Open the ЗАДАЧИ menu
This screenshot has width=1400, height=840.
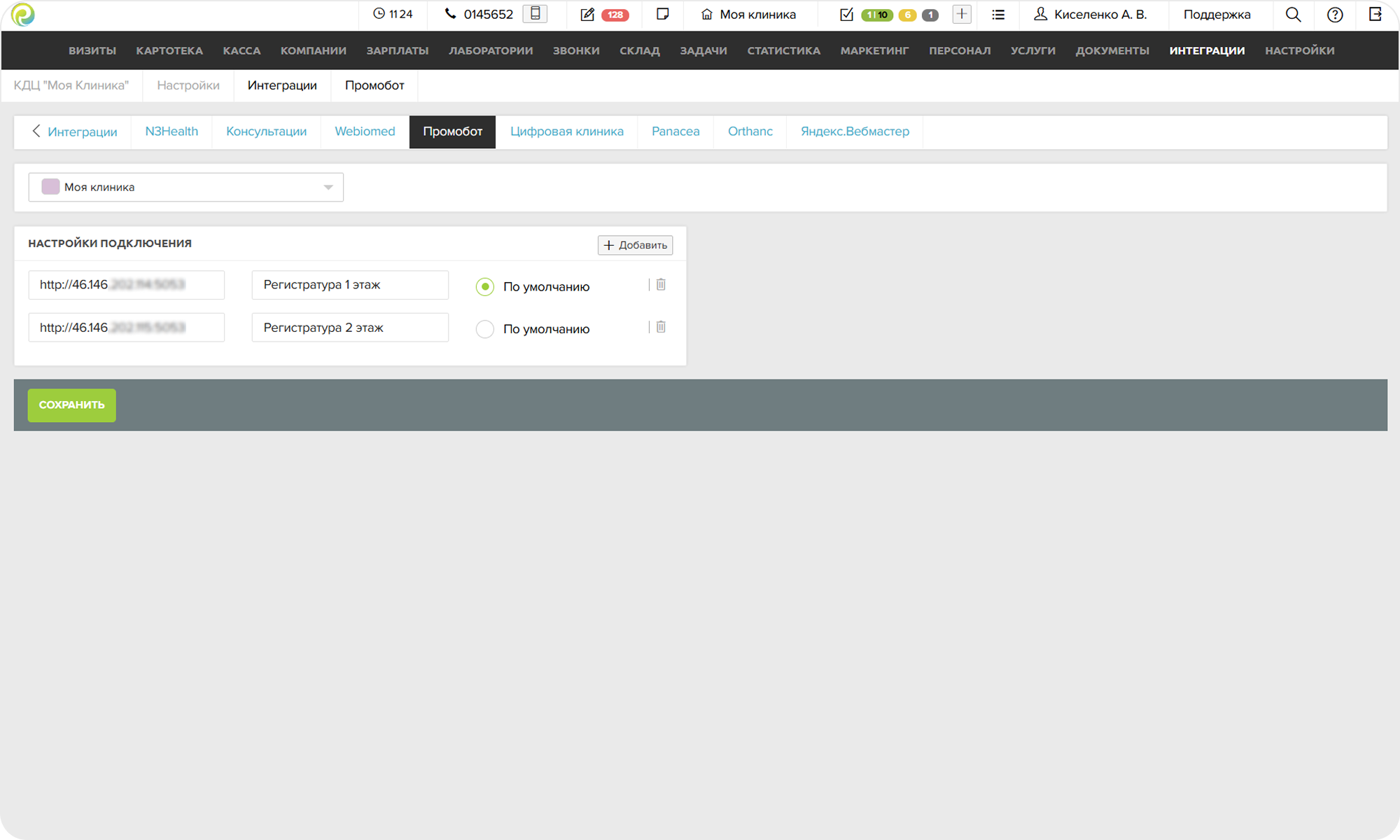pos(703,50)
